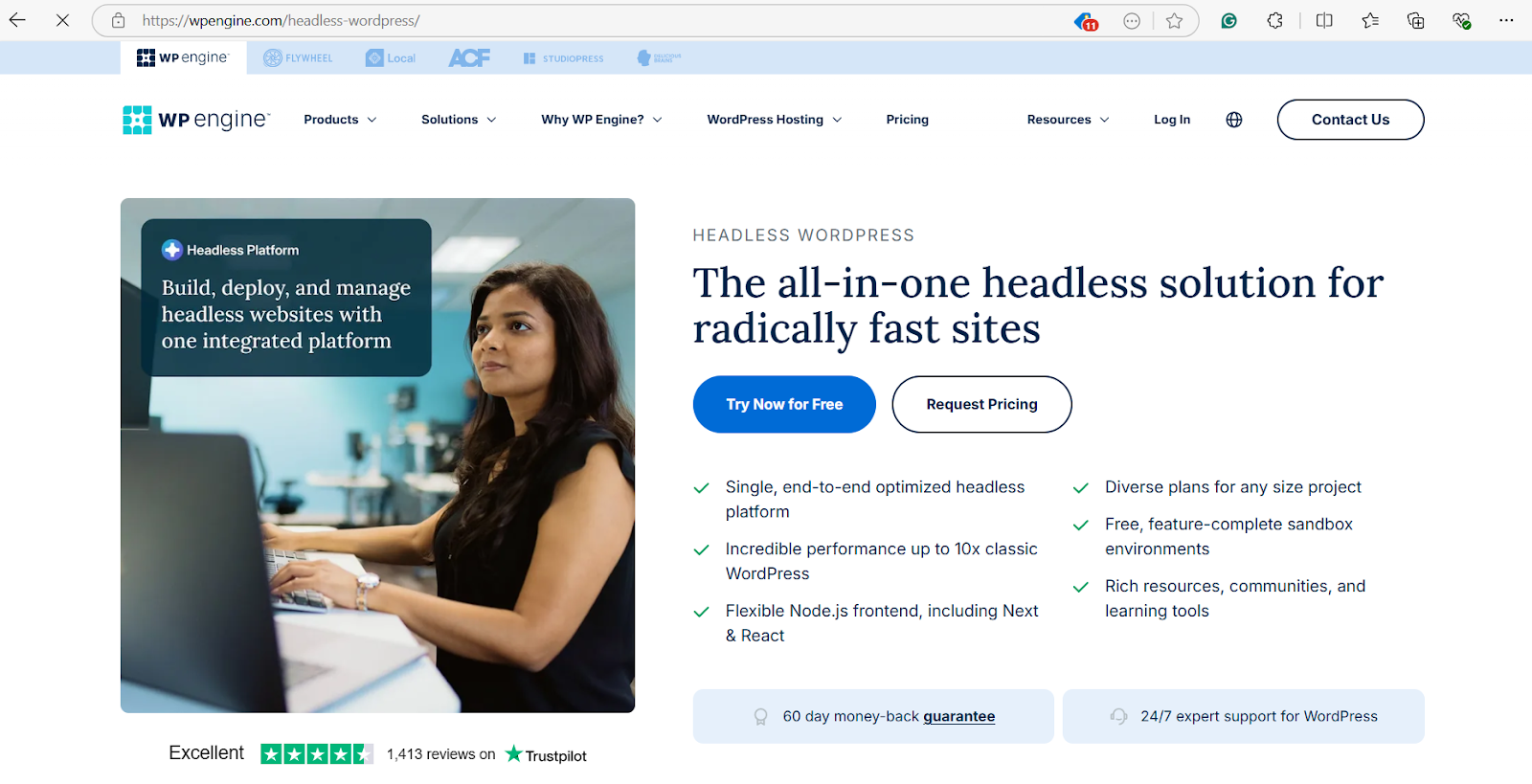This screenshot has width=1532, height=784.
Task: Expand the Solutions dropdown menu
Action: (459, 120)
